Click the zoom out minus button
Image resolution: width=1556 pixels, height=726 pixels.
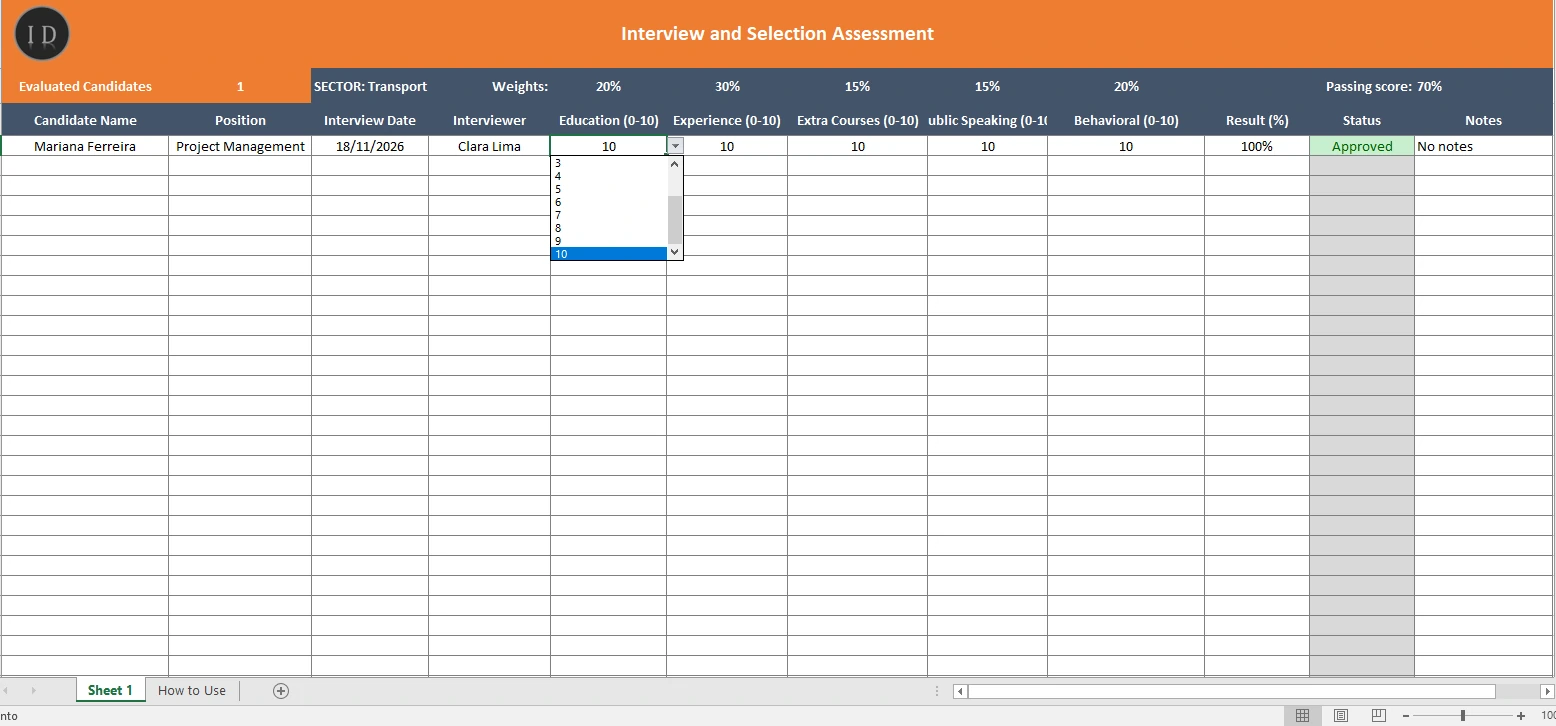1406,716
